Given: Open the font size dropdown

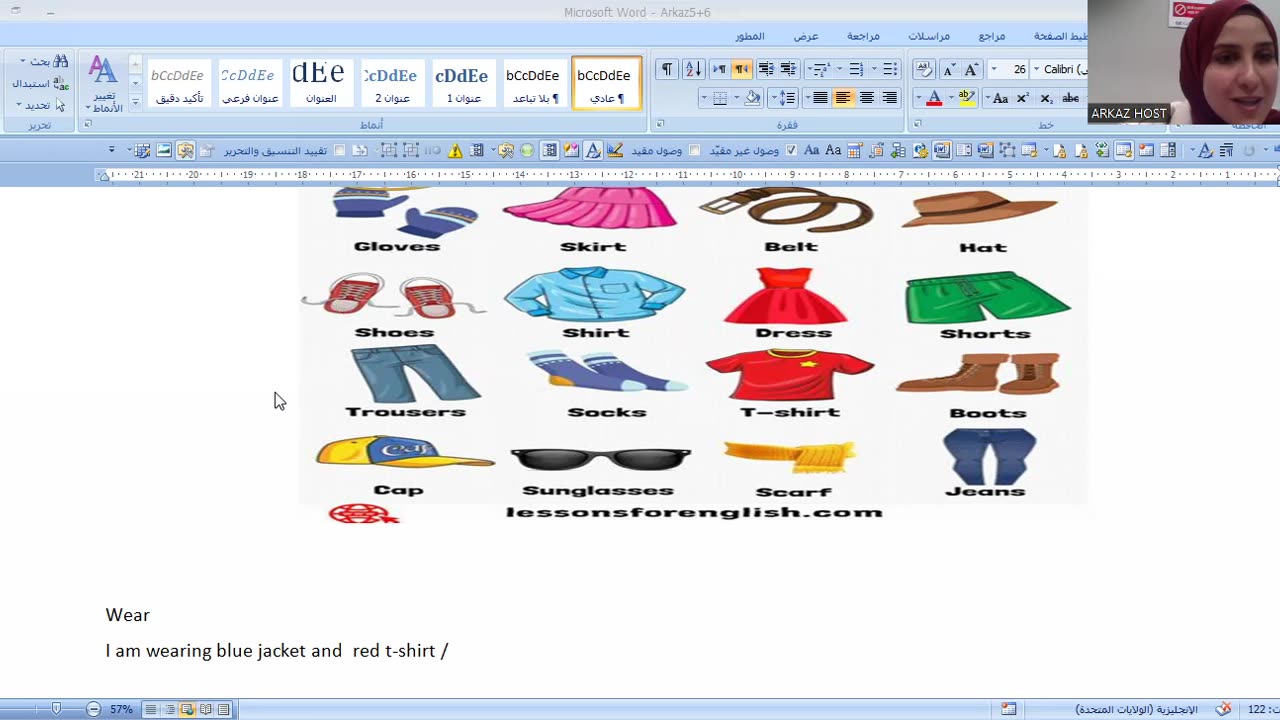Looking at the screenshot, I should pos(994,69).
